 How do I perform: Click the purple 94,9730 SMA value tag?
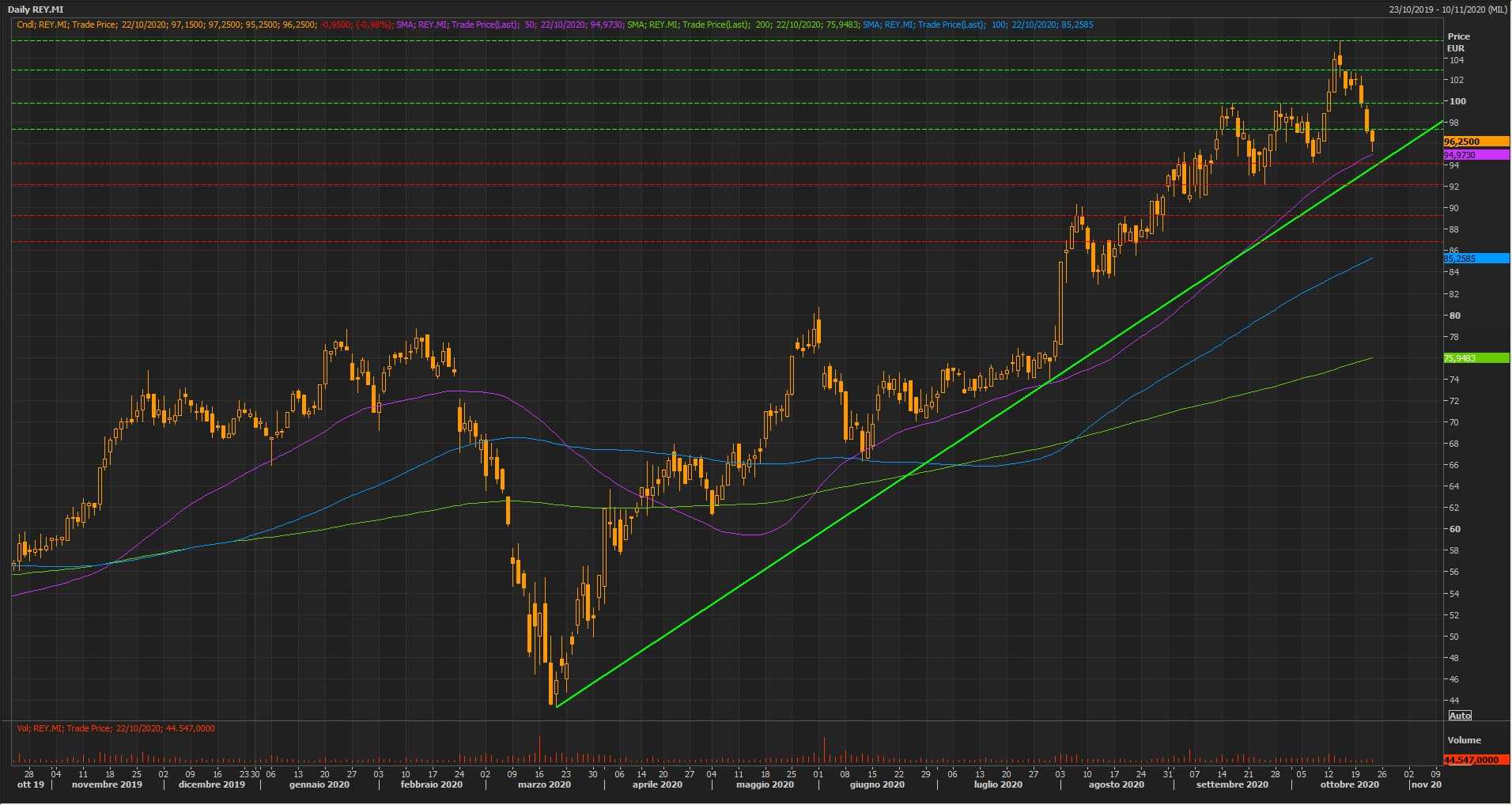click(x=1476, y=155)
